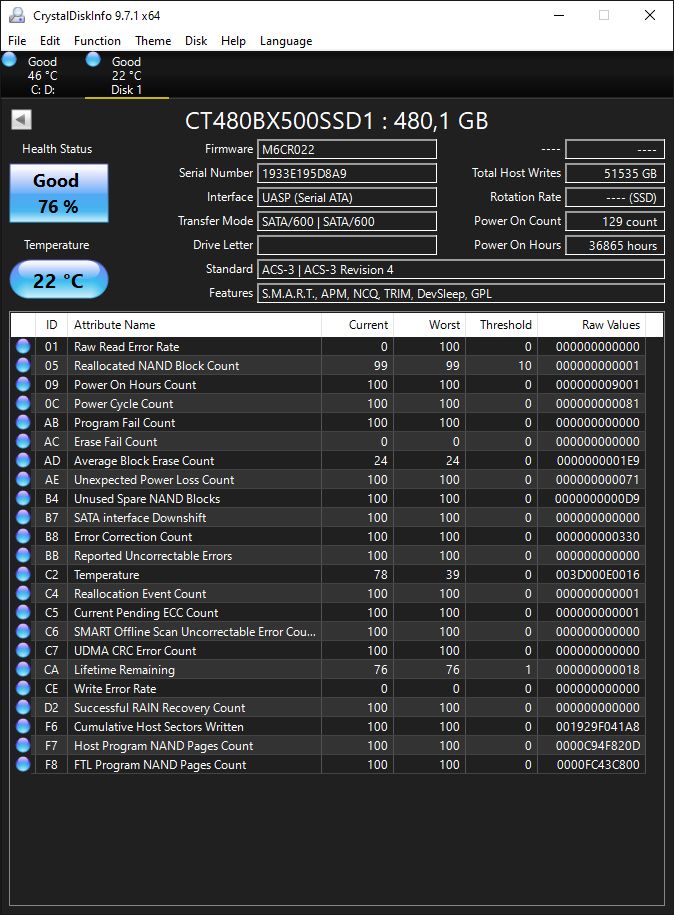This screenshot has width=674, height=915.
Task: Click status orb for Power On Hours Count
Action: click(23, 385)
